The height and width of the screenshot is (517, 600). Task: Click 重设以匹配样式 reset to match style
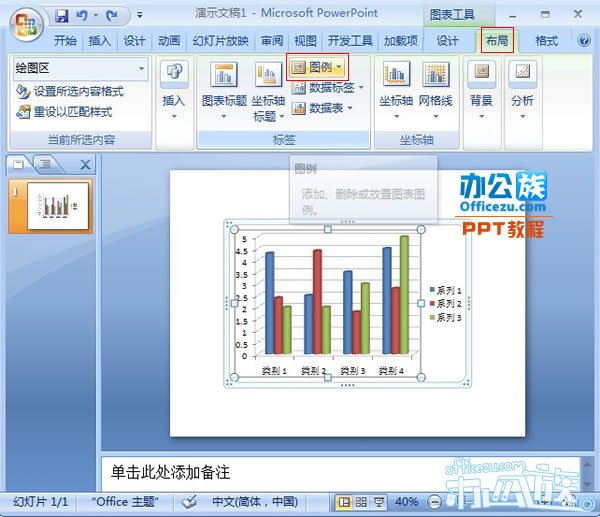click(64, 112)
